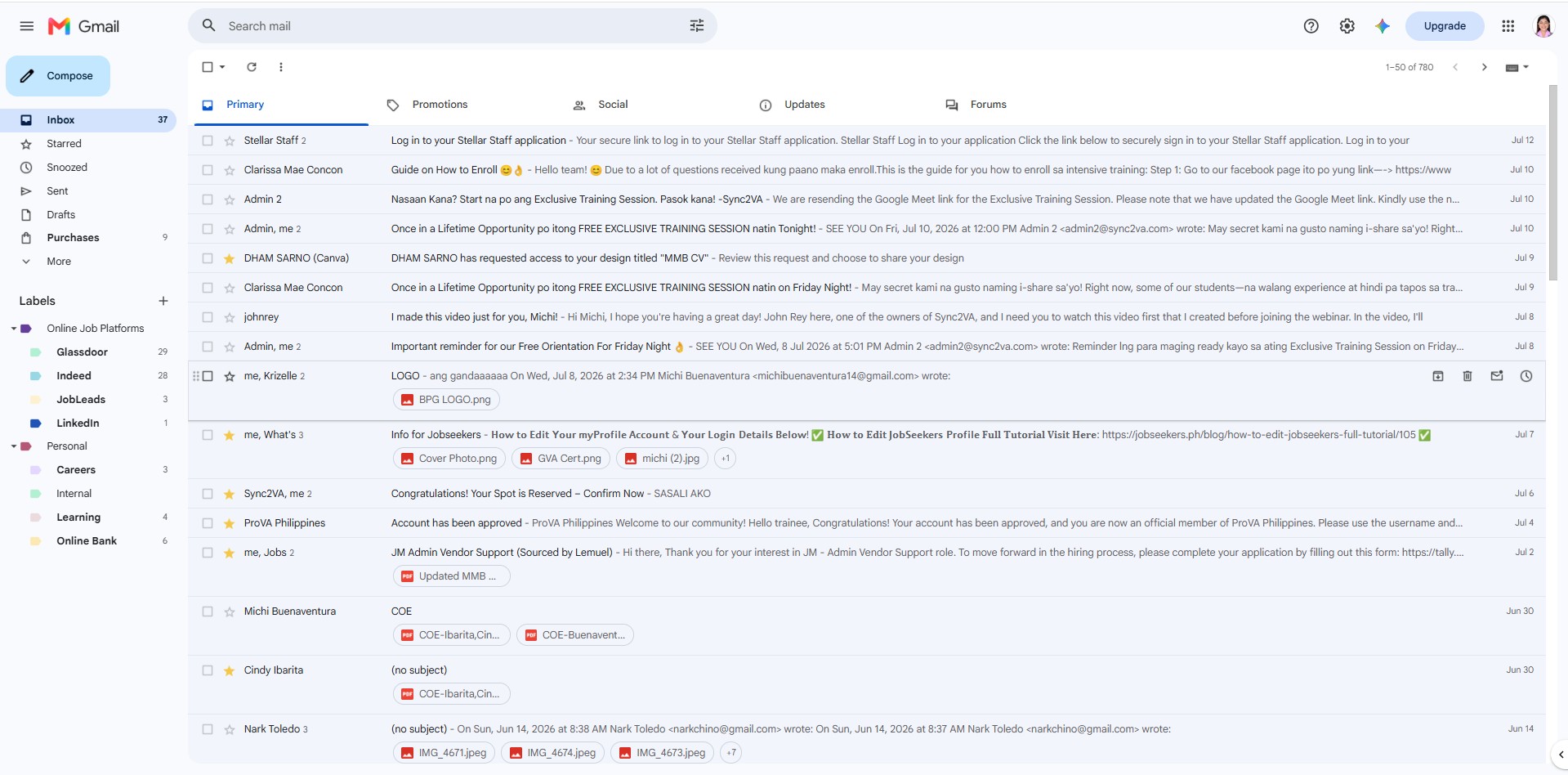Open IMG_4674.jpeg attachment
This screenshot has width=1568, height=775.
[553, 753]
